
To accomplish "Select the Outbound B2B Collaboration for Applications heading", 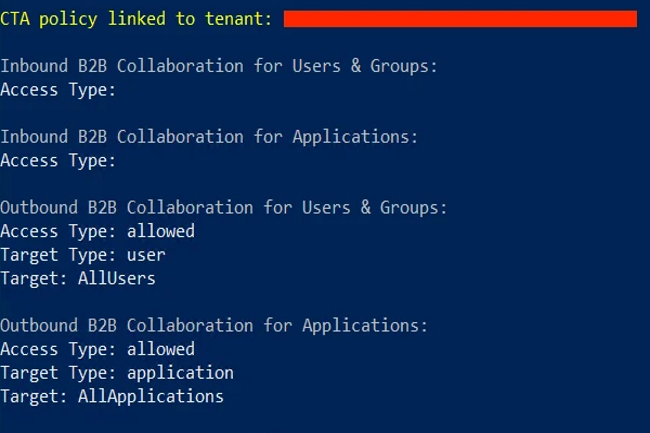I will [x=214, y=325].
